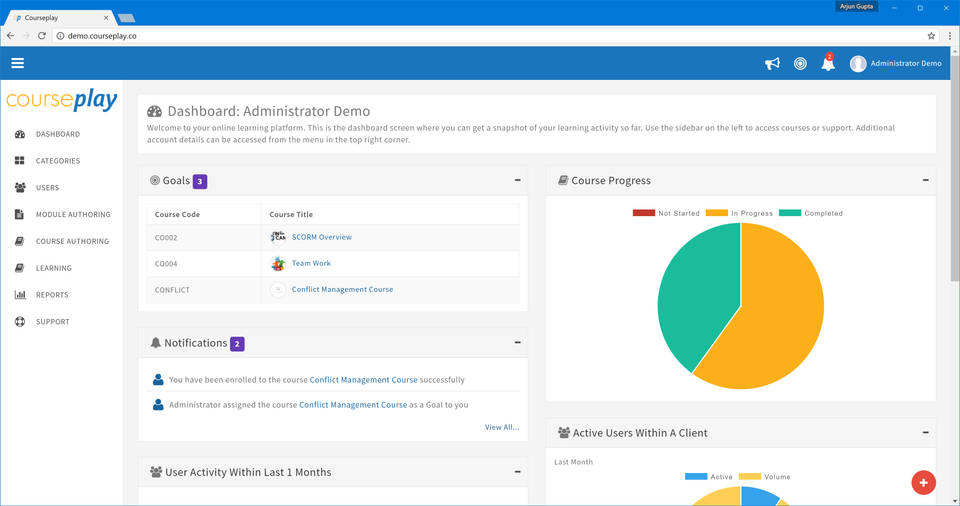Collapse the Course Progress panel
Viewport: 960px width, 506px height.
pyautogui.click(x=925, y=181)
